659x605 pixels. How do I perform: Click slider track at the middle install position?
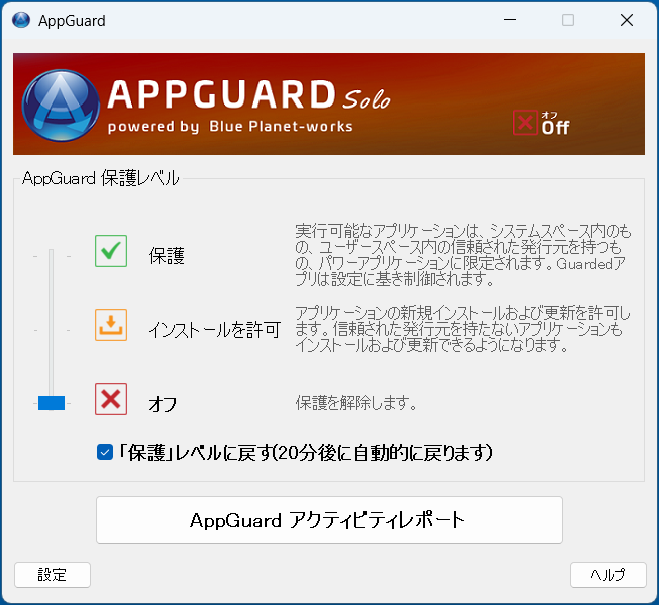click(51, 329)
